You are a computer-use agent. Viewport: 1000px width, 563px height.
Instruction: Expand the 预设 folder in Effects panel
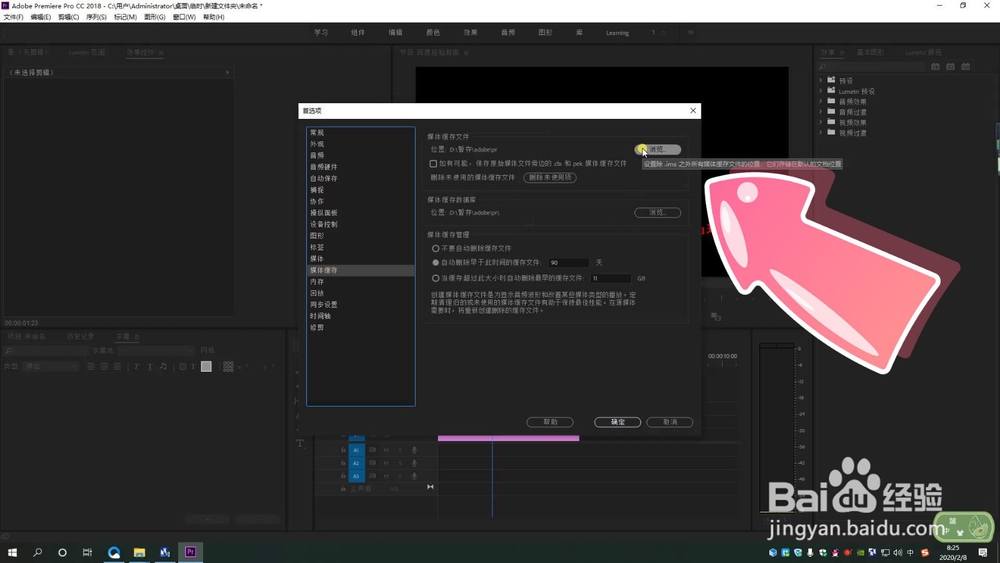pos(821,80)
